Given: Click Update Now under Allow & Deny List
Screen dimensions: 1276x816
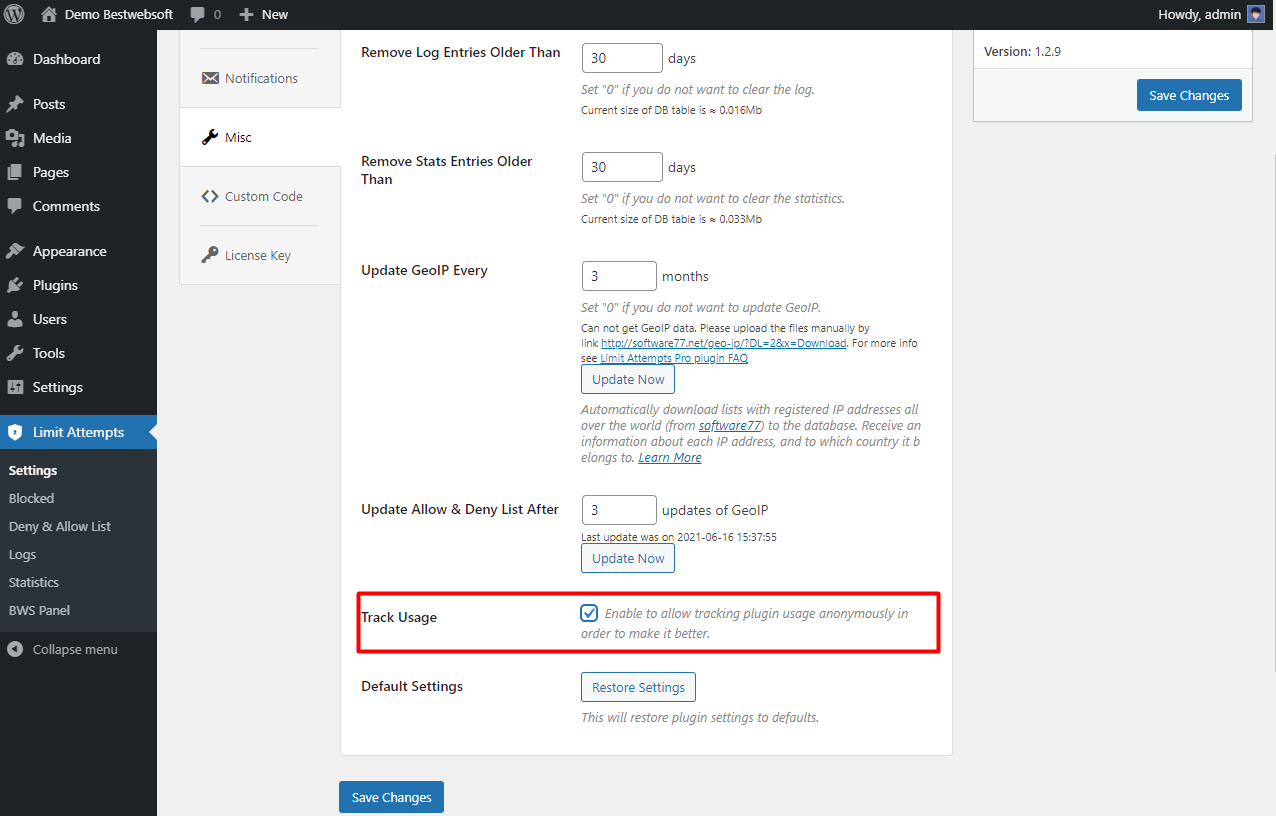Looking at the screenshot, I should pos(628,558).
